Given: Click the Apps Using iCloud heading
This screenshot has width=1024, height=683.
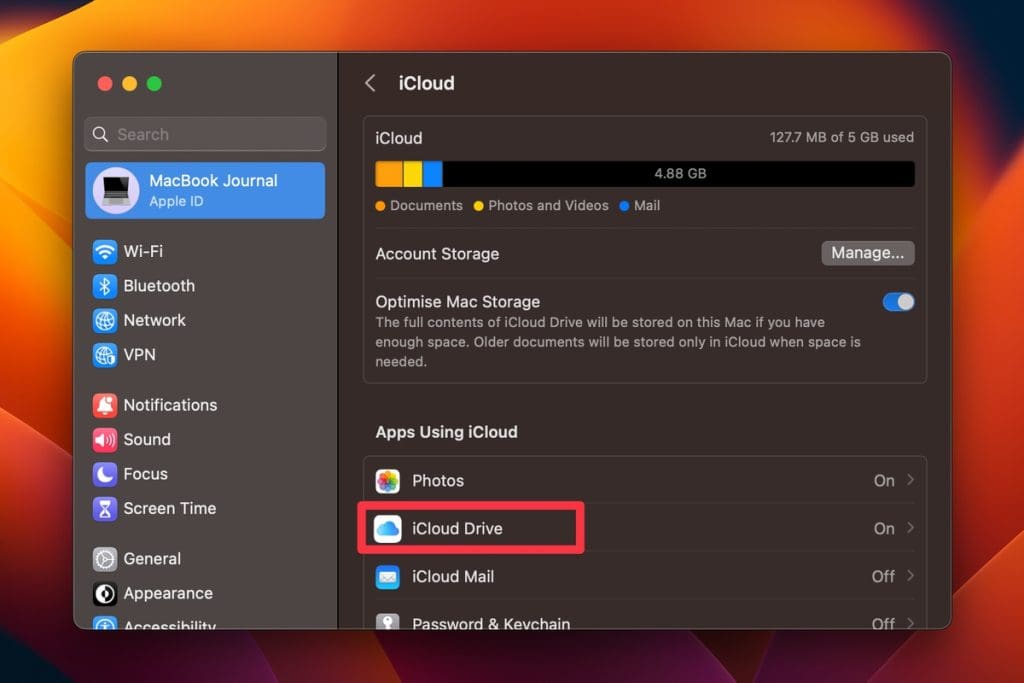Looking at the screenshot, I should point(447,432).
